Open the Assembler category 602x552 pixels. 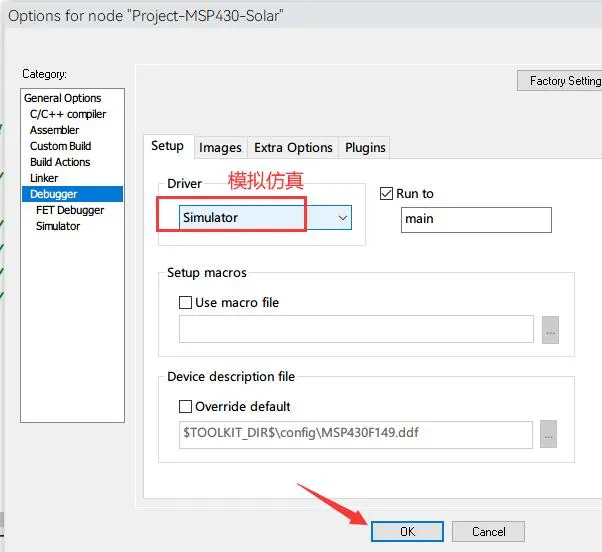pos(54,130)
